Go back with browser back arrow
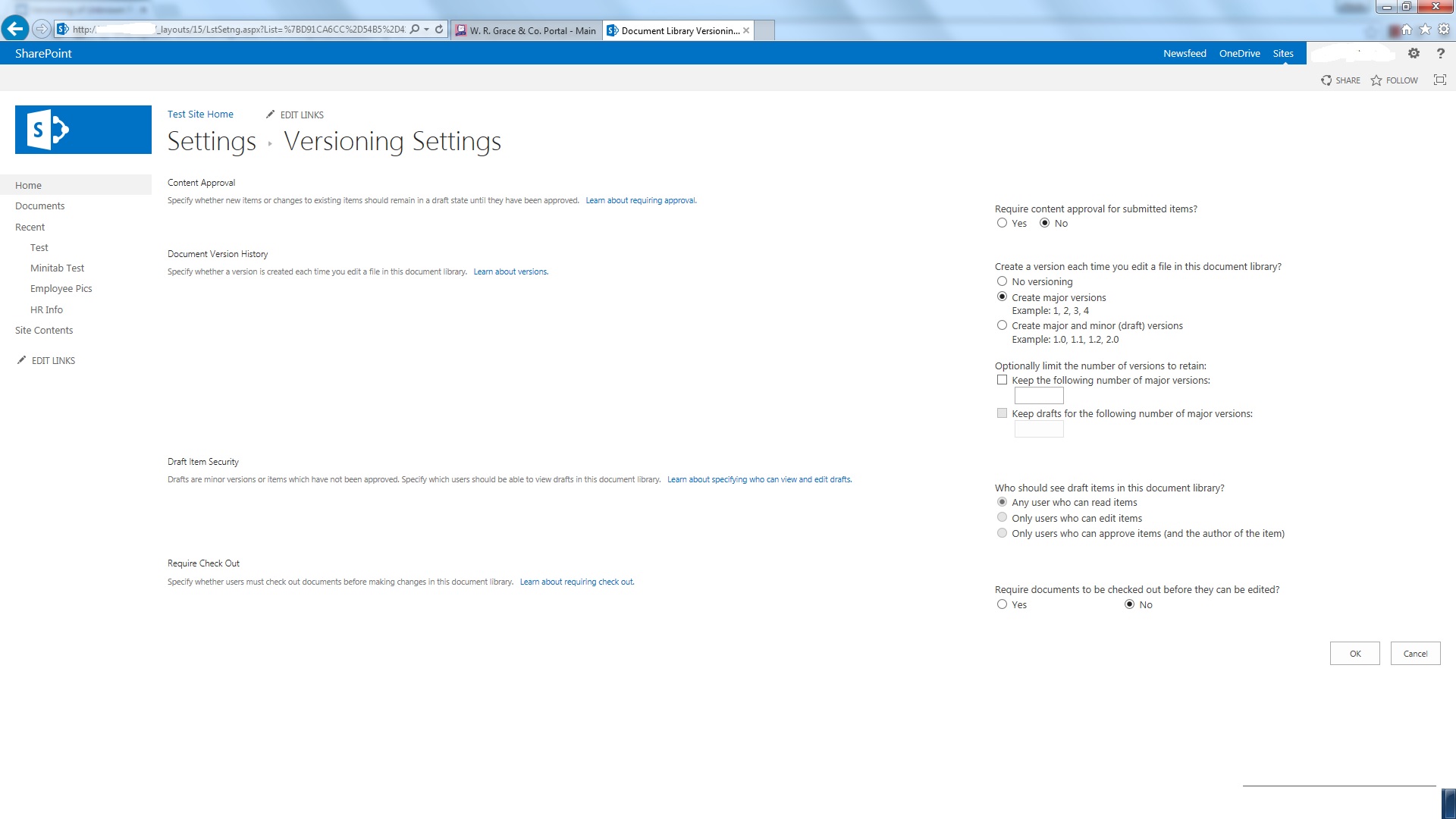The width and height of the screenshot is (1456, 819). (15, 30)
